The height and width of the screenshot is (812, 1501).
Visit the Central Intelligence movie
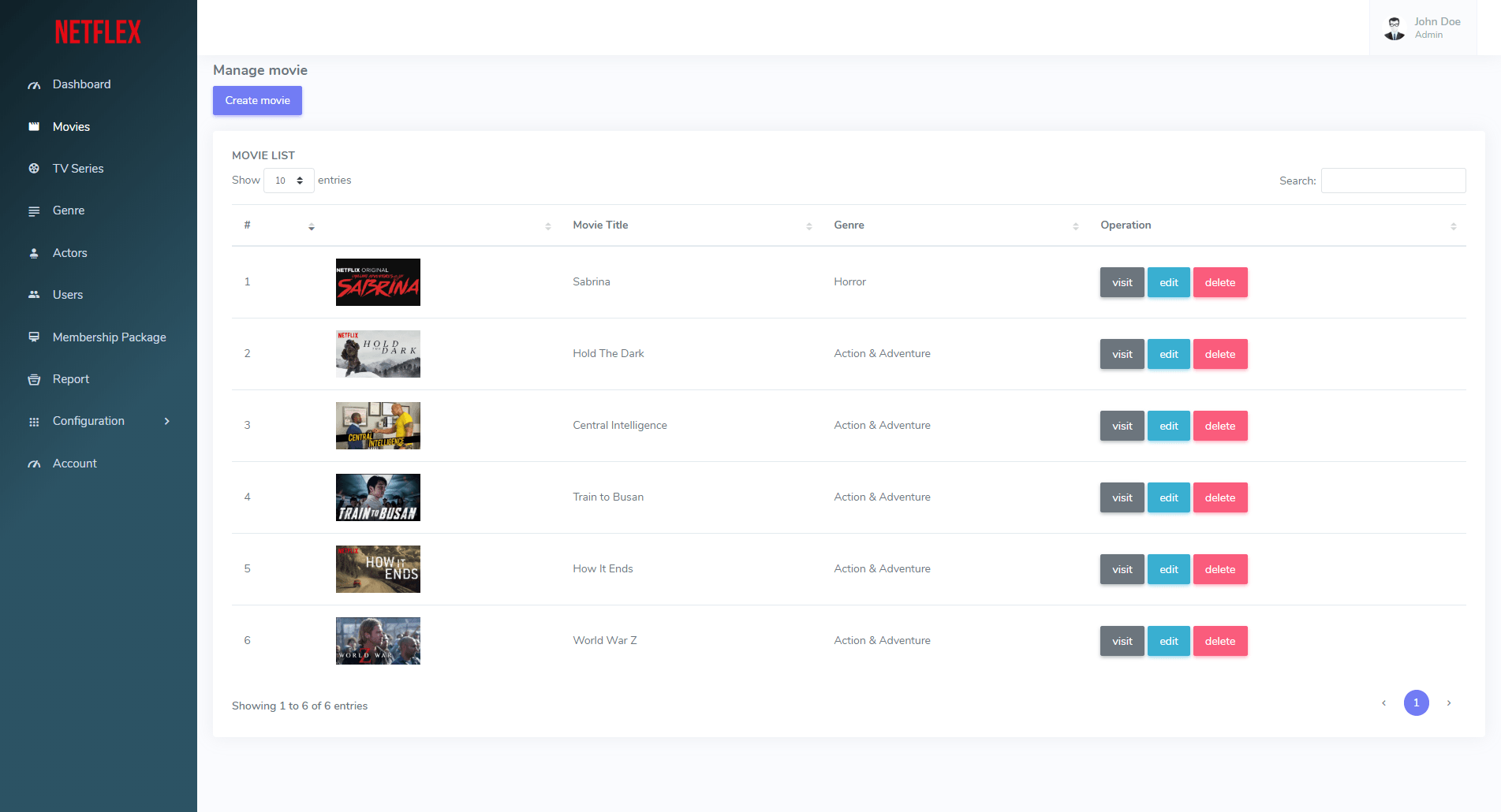(x=1122, y=426)
